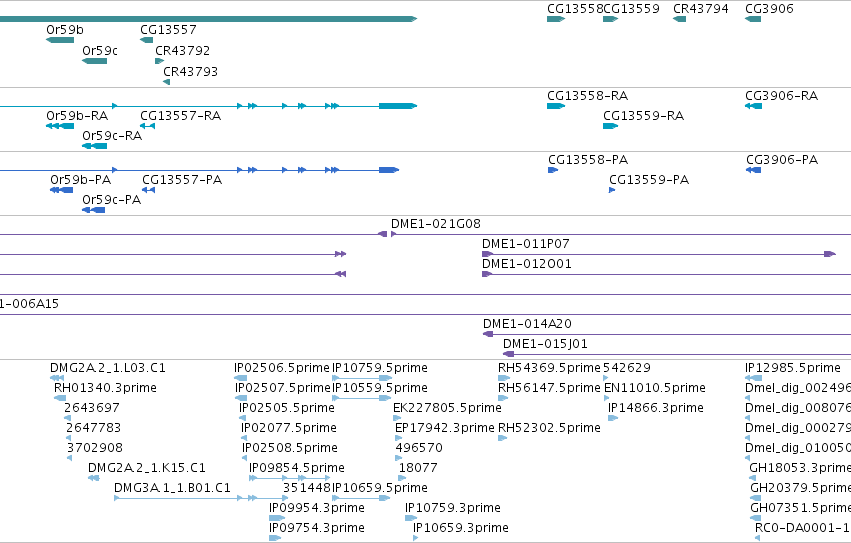Click the CG3906 gene label
Screen dimensions: 851x543
click(769, 9)
